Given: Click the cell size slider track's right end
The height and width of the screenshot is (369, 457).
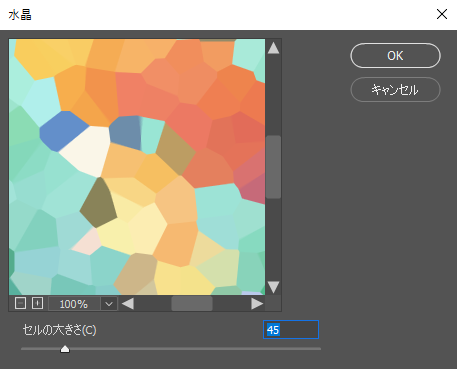Looking at the screenshot, I should point(319,349).
